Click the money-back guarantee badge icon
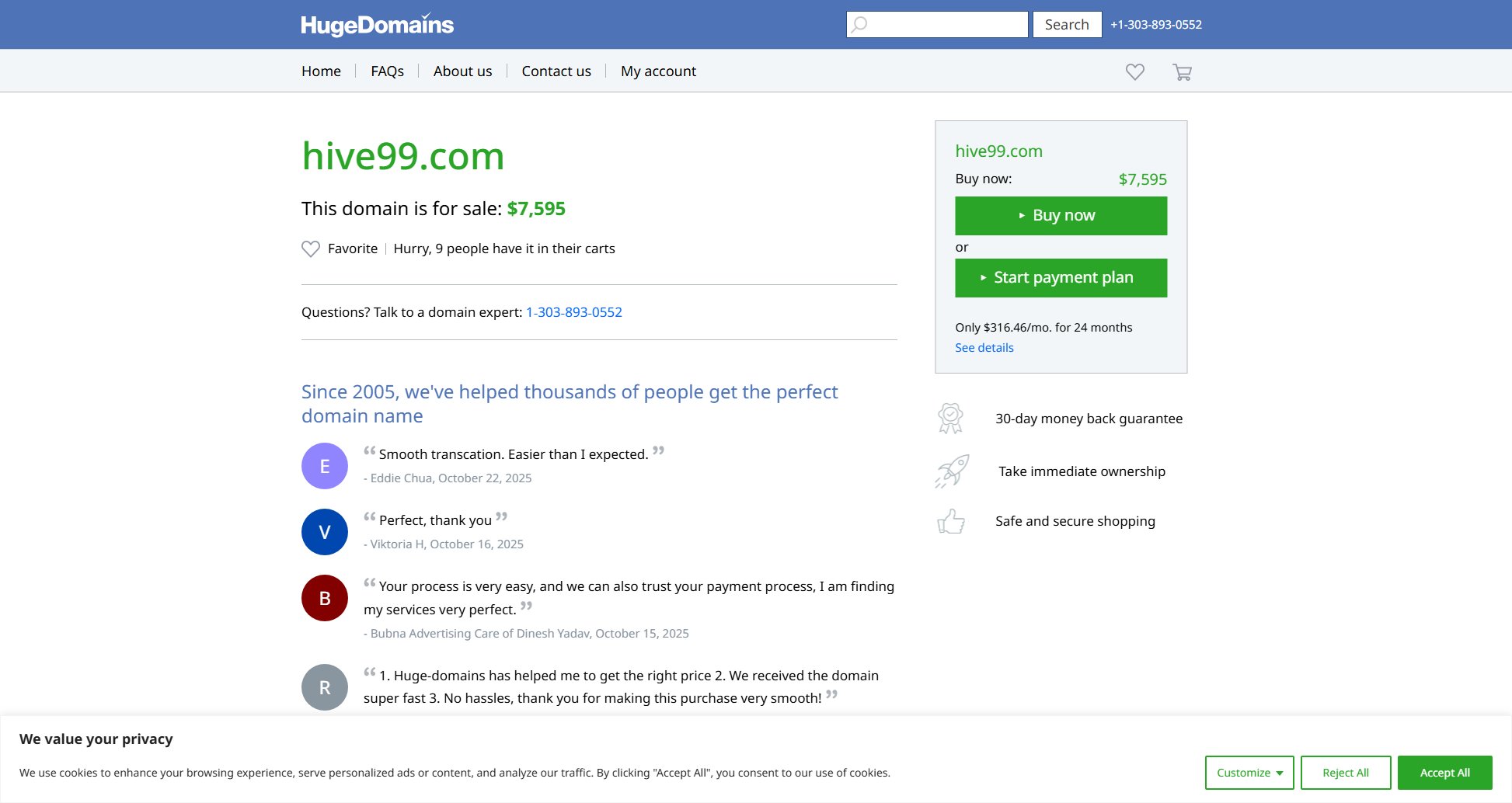Viewport: 1512px width, 803px height. [x=950, y=418]
